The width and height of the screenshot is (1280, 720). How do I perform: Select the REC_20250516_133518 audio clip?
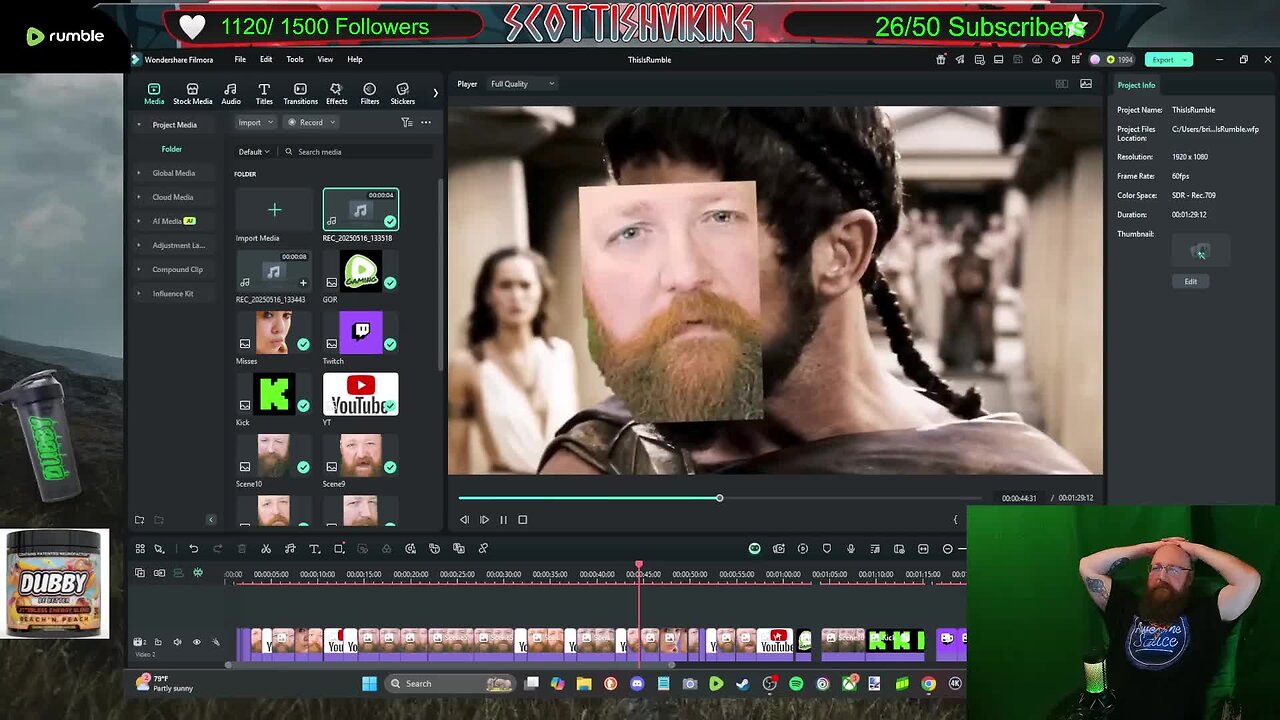click(360, 209)
